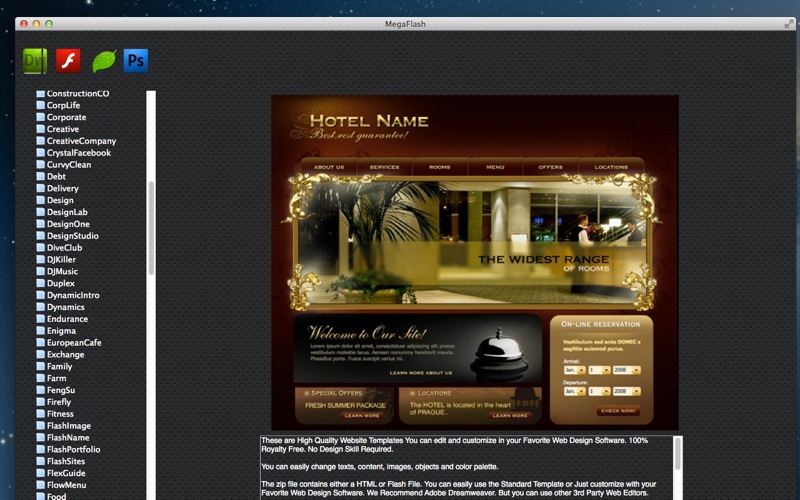Image resolution: width=800 pixels, height=500 pixels.
Task: Choose the Family template
Action: click(54, 366)
